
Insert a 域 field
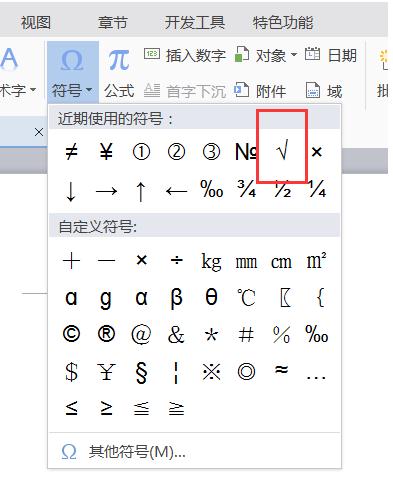coord(324,91)
